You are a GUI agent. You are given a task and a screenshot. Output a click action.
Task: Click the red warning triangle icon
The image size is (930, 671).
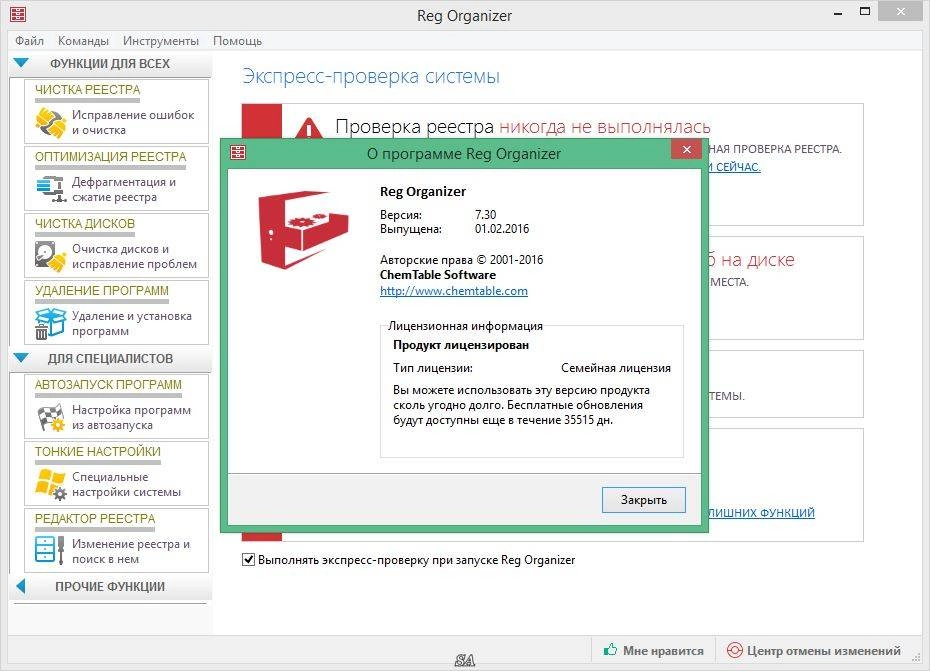click(308, 128)
